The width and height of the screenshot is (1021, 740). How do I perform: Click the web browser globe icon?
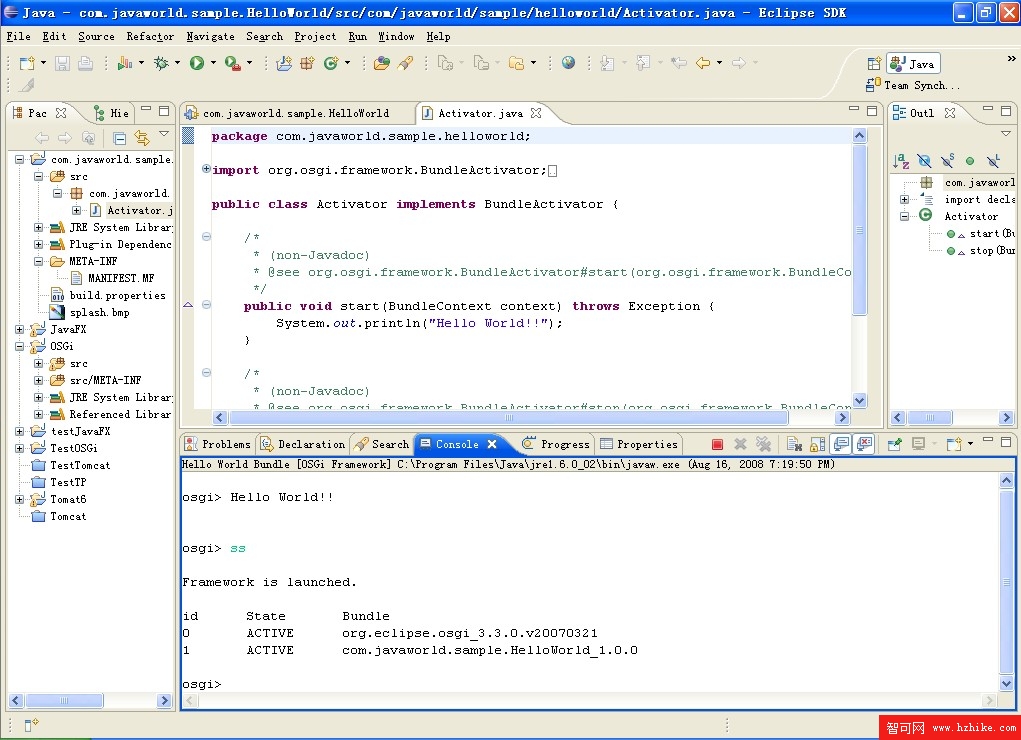pyautogui.click(x=568, y=63)
